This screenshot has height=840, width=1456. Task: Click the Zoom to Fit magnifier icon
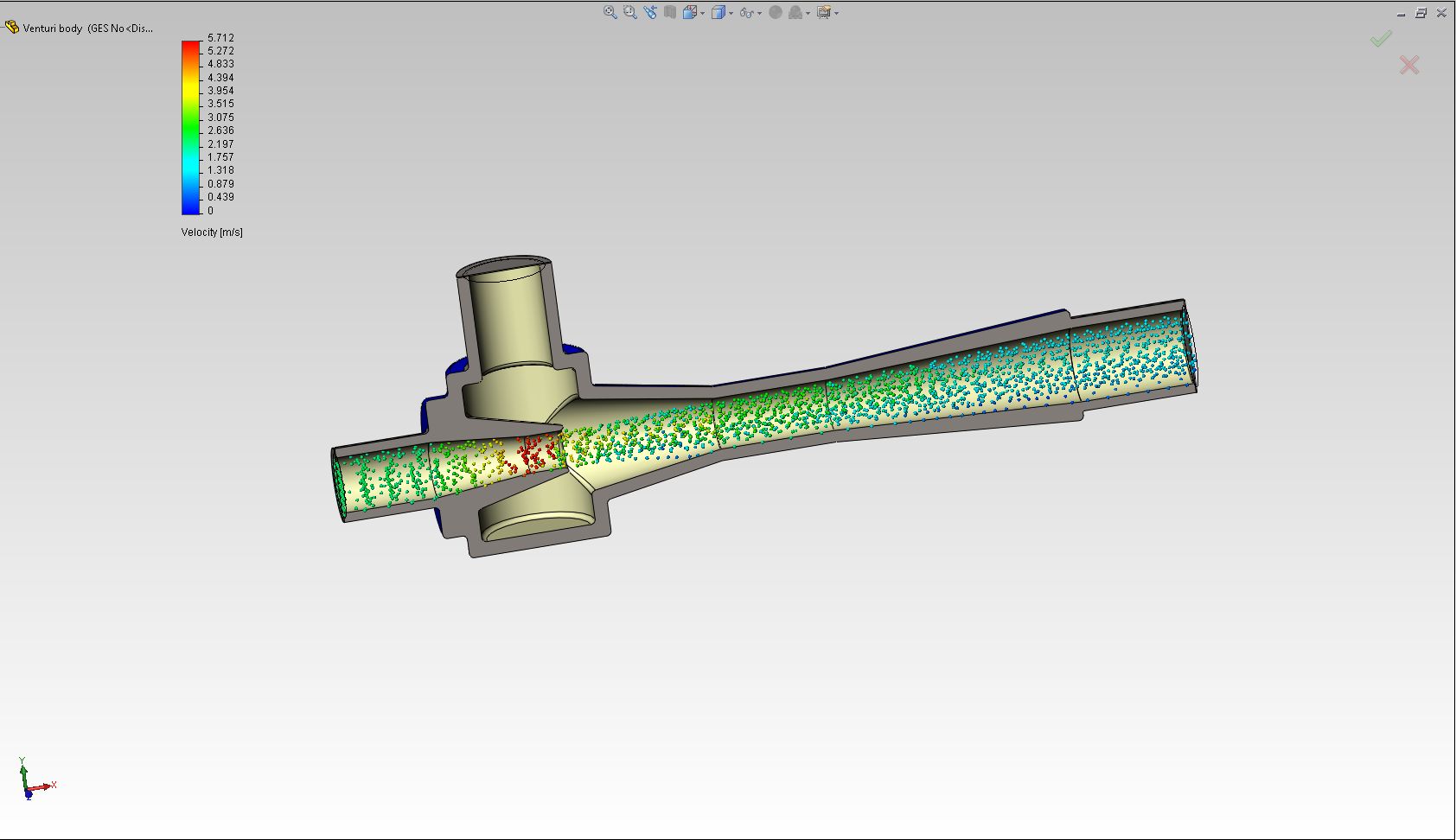point(610,12)
